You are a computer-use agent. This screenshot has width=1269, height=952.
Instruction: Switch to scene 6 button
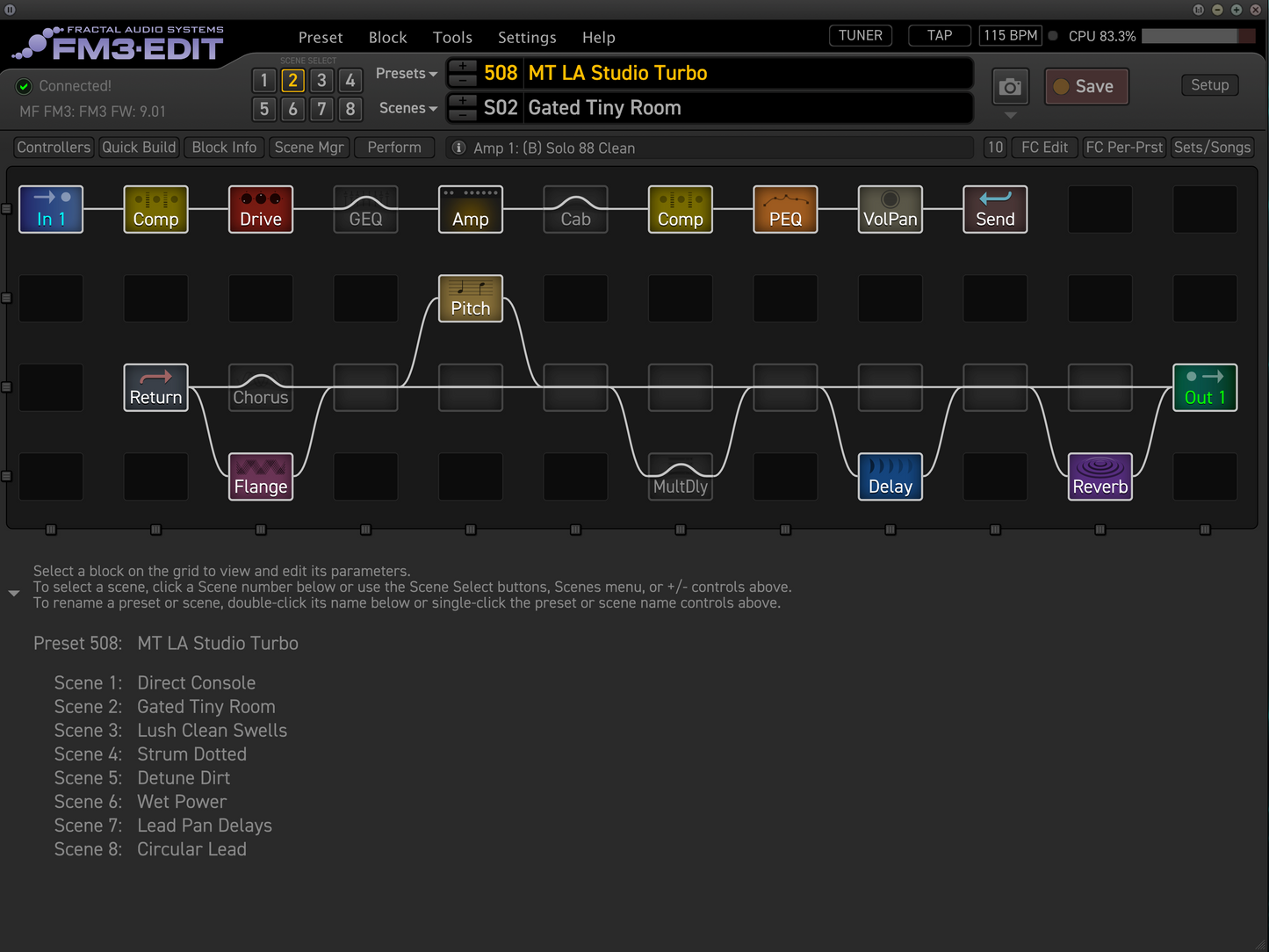pos(292,109)
